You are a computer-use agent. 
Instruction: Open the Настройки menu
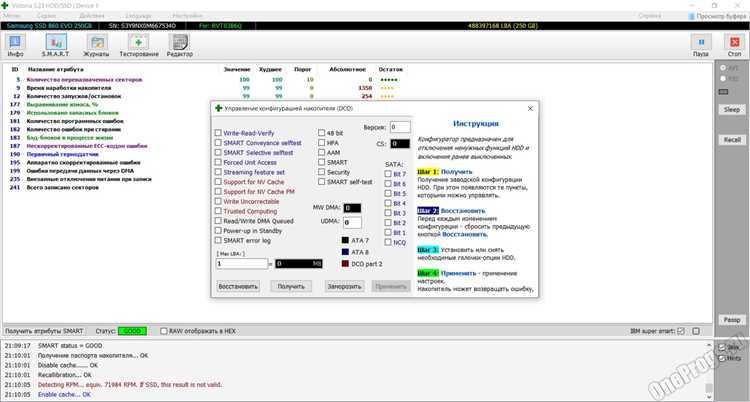point(187,16)
